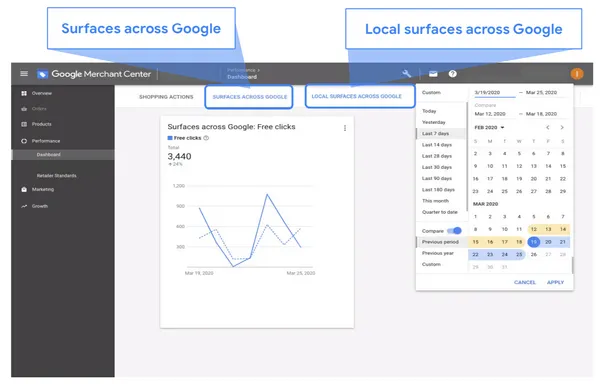Open the mail notifications icon

point(433,74)
